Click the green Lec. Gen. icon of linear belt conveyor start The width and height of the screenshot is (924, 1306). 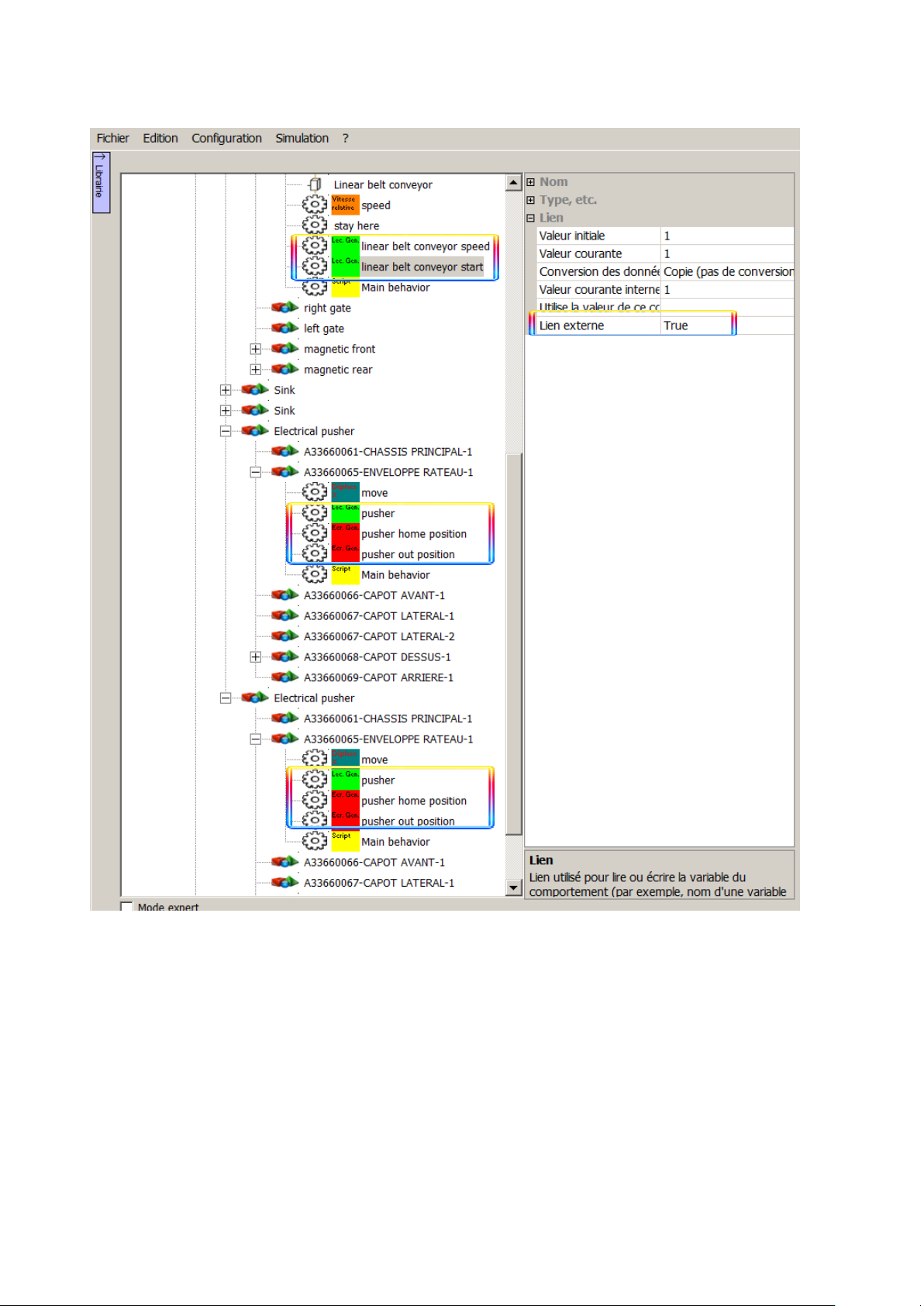[x=345, y=267]
